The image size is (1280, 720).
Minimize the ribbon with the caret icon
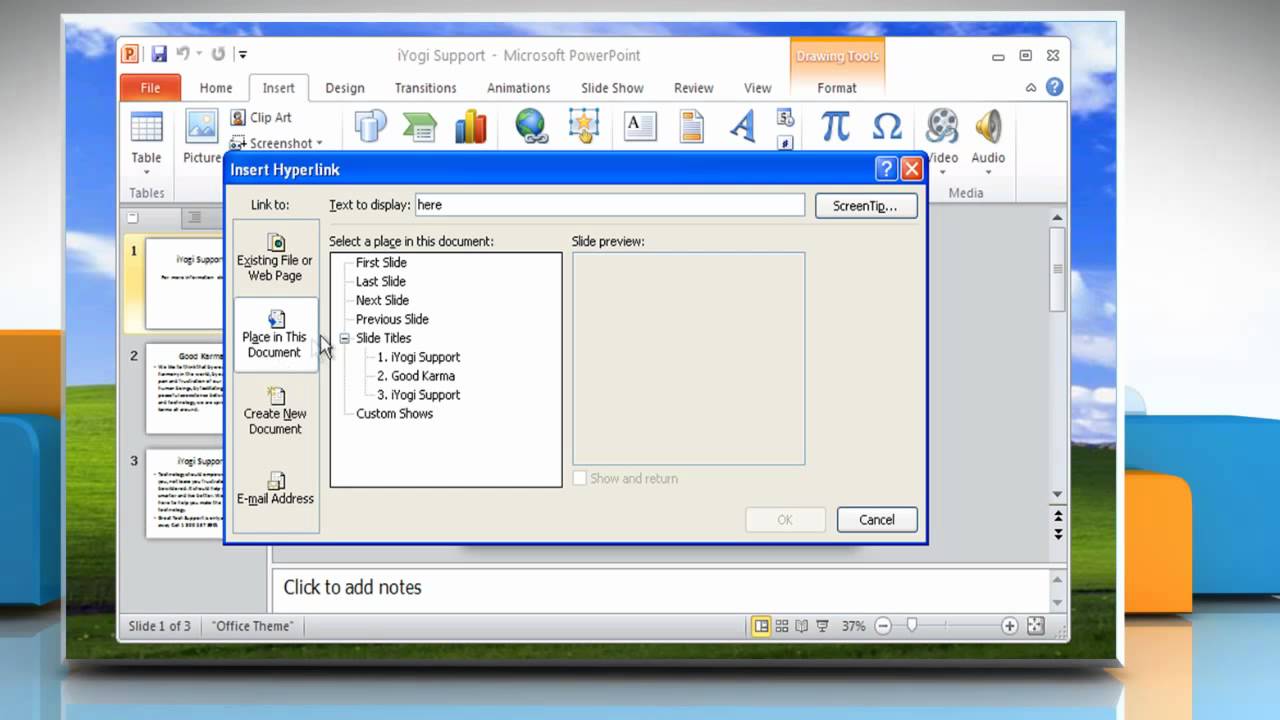click(1031, 88)
